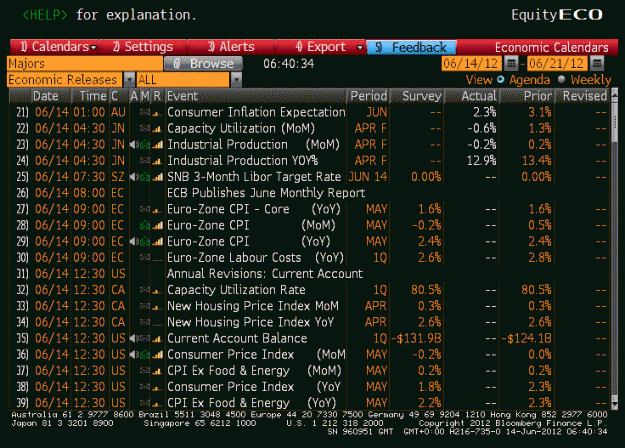Screen dimensions: 625x448
Task: Click the HELP text at the top
Action: [45, 15]
